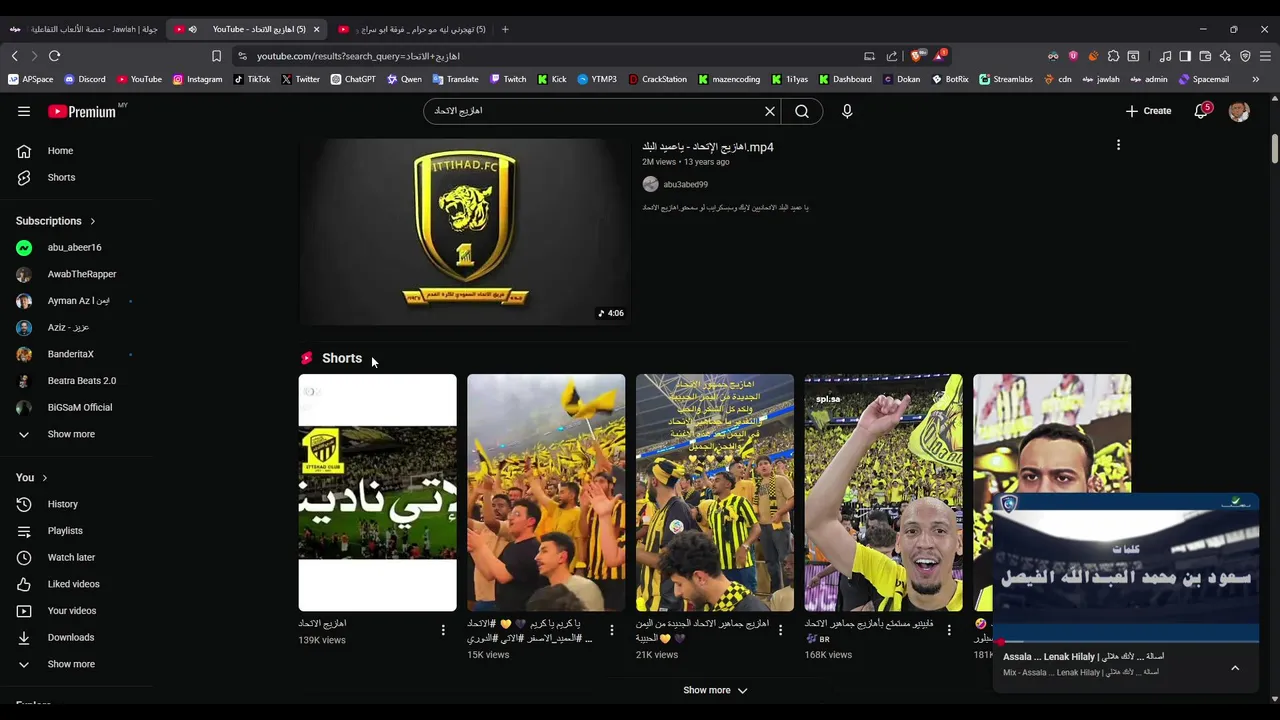The height and width of the screenshot is (720, 1280).
Task: Mute the playing YouTube tab speaker
Action: (192, 29)
